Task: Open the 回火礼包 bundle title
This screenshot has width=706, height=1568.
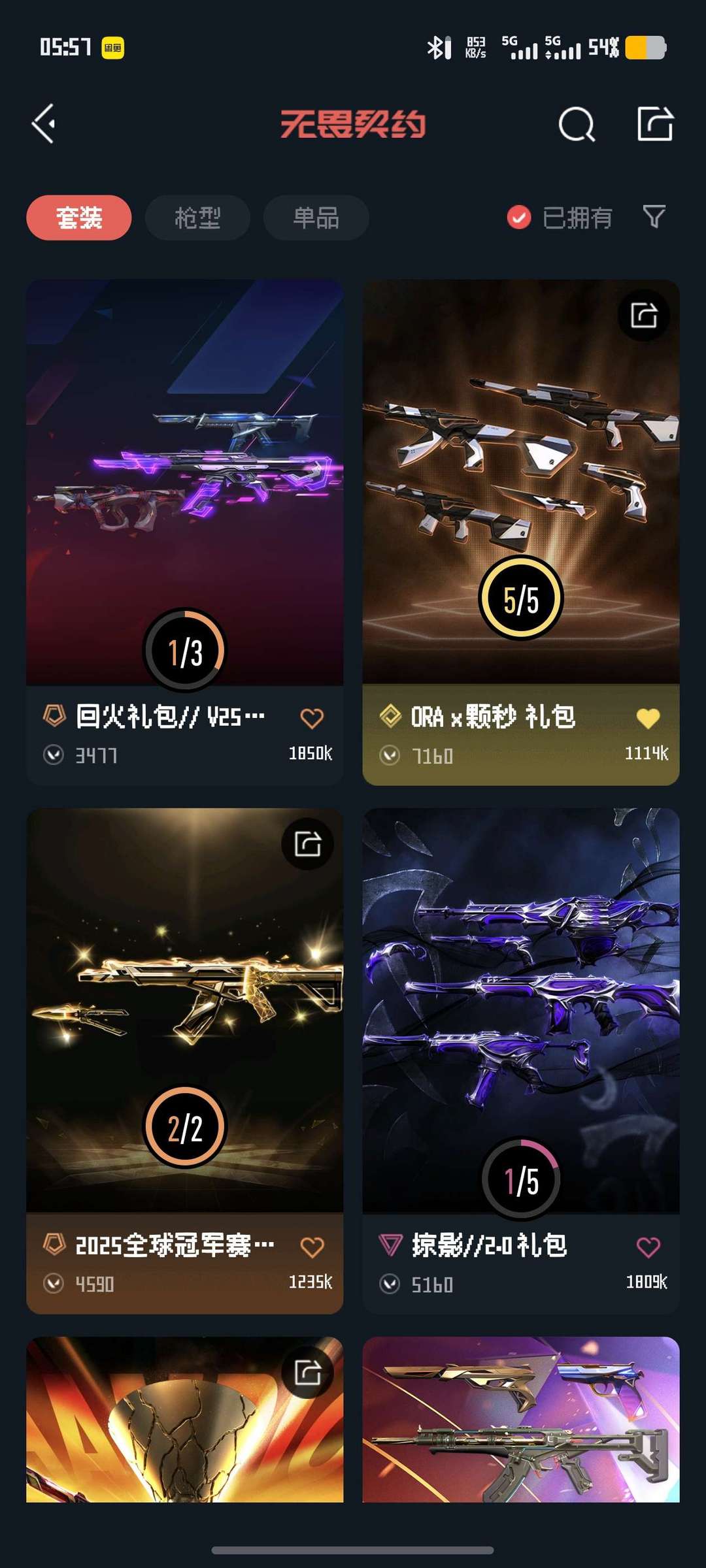Action: point(170,717)
